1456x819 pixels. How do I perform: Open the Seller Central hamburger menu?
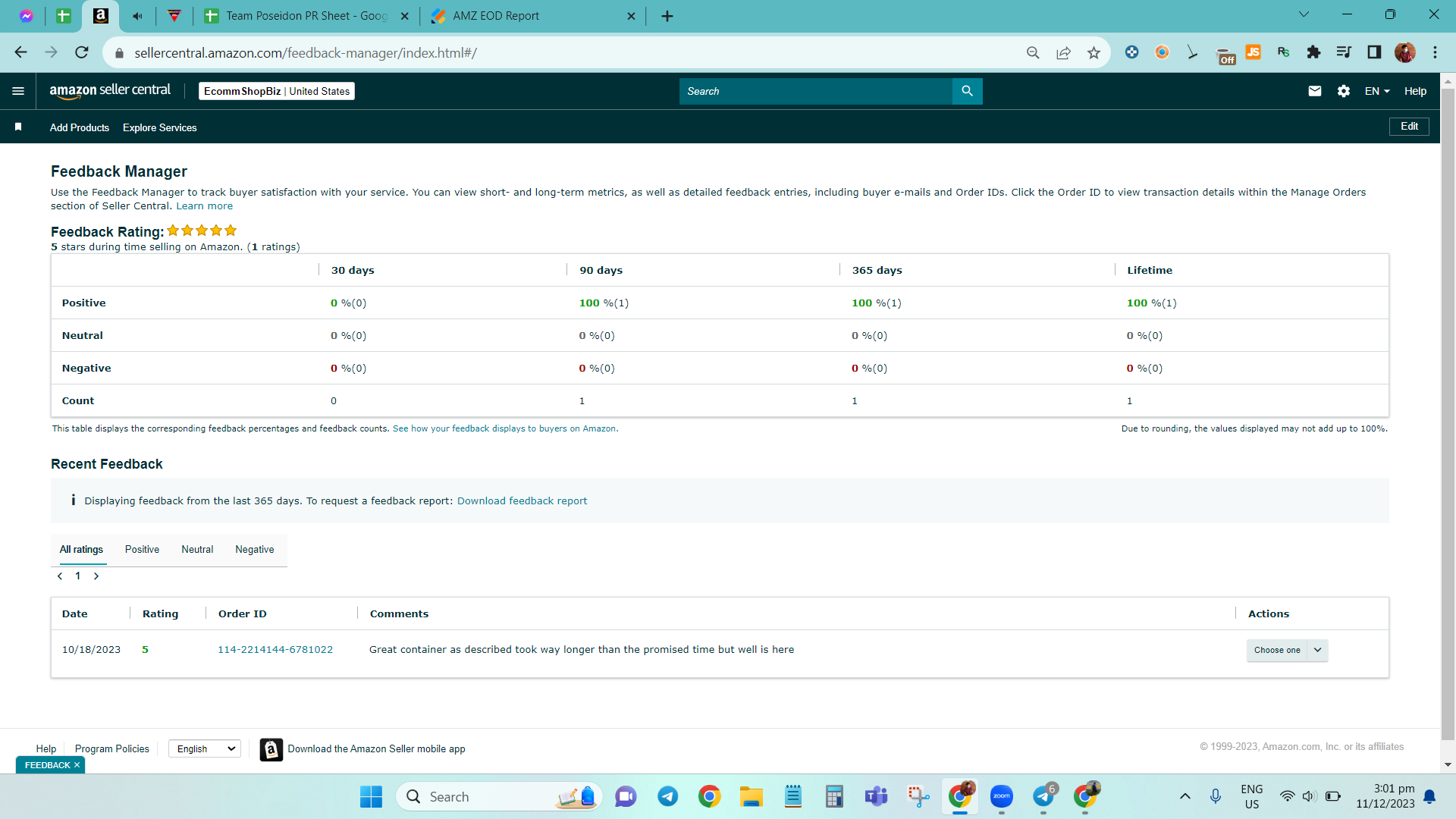18,91
